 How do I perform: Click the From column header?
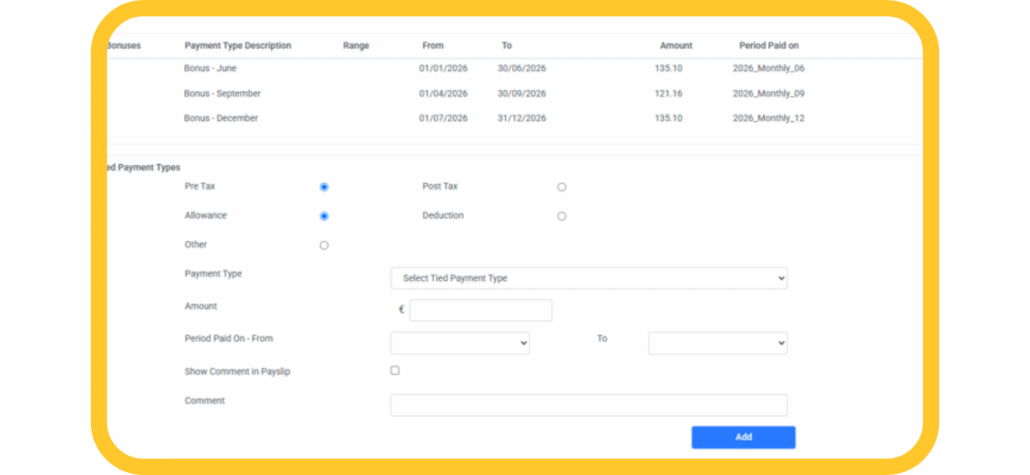(x=433, y=46)
